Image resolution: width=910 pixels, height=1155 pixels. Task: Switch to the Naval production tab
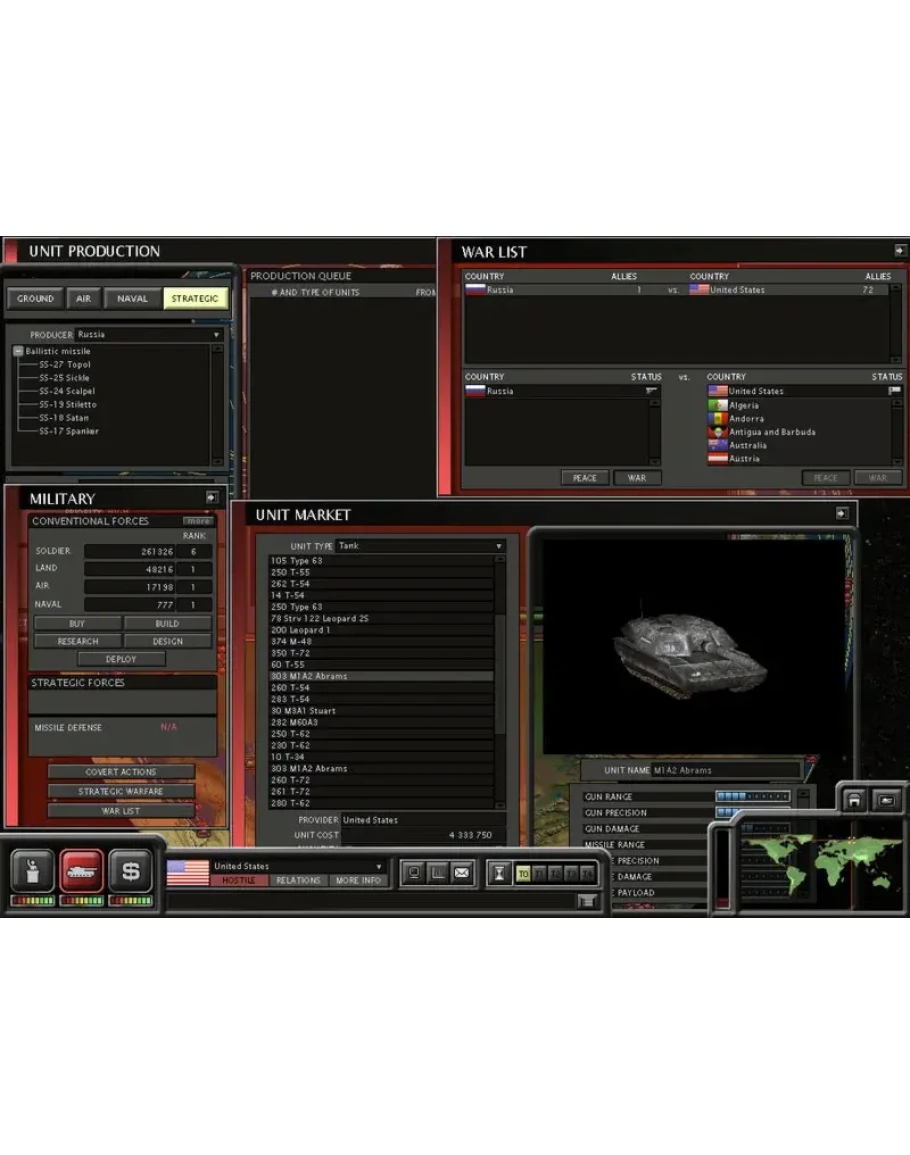(132, 299)
